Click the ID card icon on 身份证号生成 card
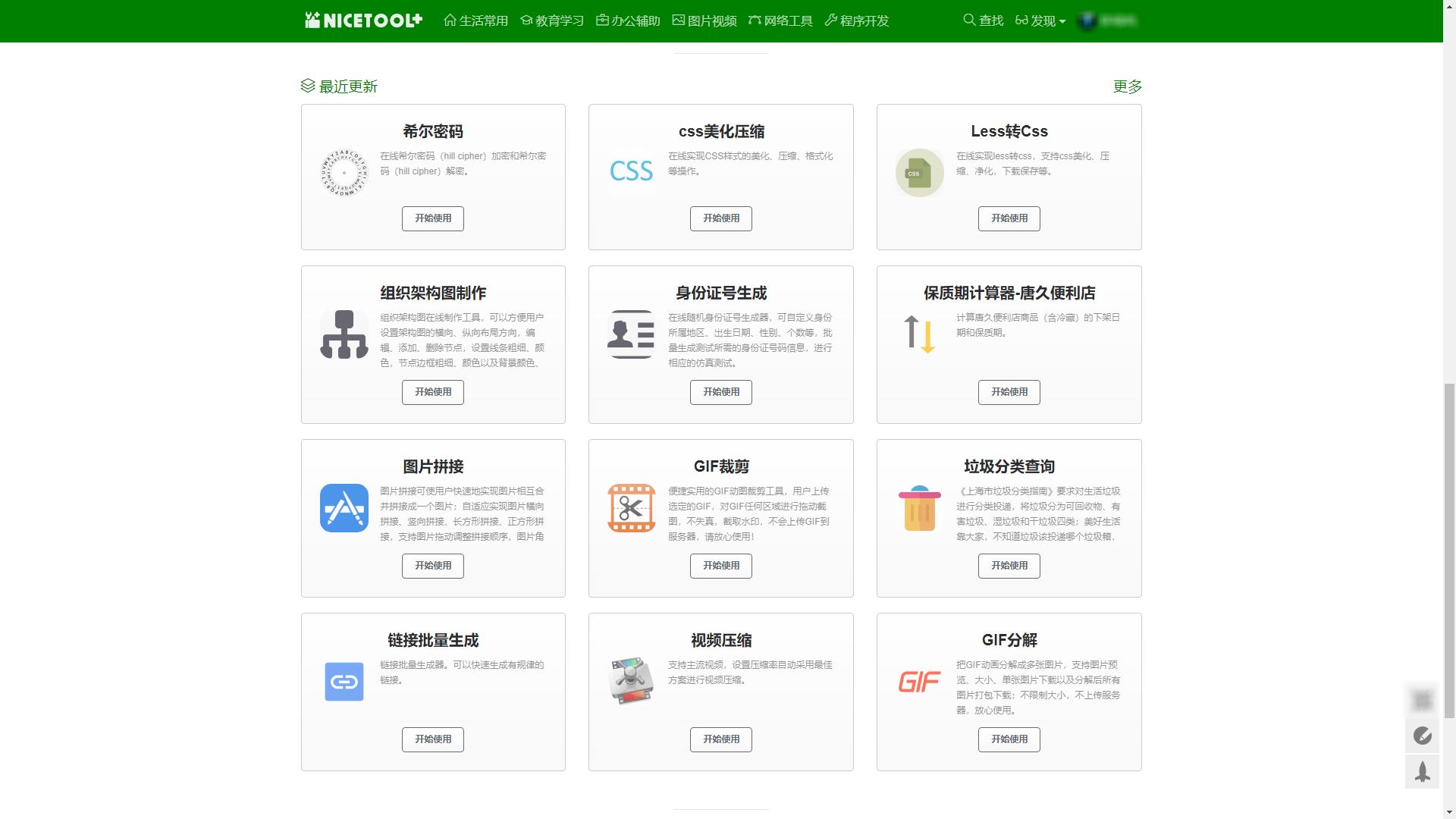Viewport: 1456px width, 819px height. 632,334
